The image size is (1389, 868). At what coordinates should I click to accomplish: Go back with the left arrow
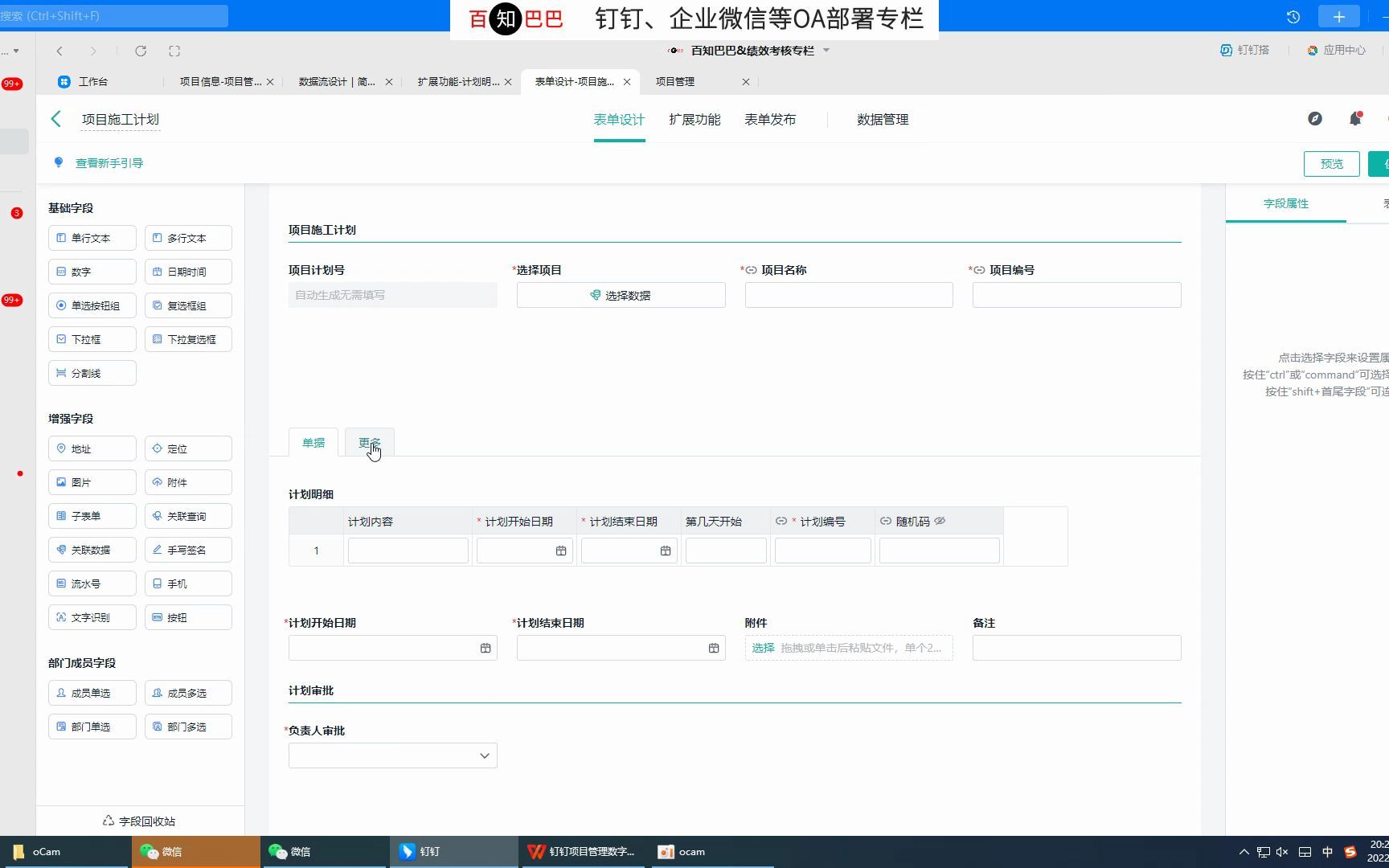tap(55, 119)
